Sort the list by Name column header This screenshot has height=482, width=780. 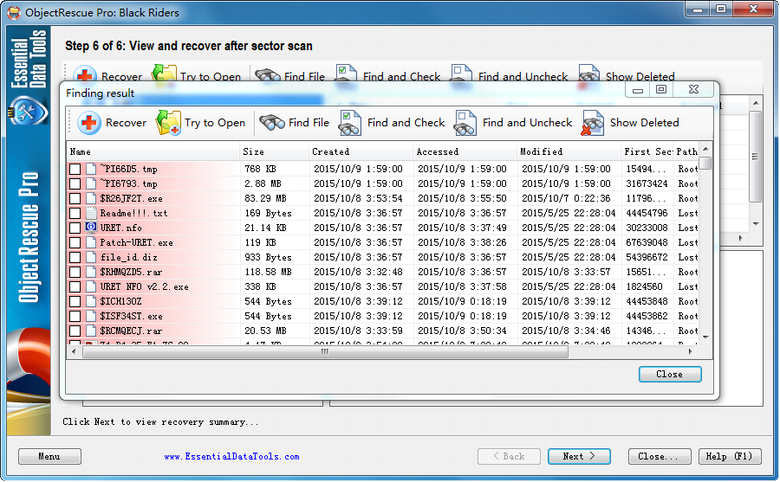150,152
